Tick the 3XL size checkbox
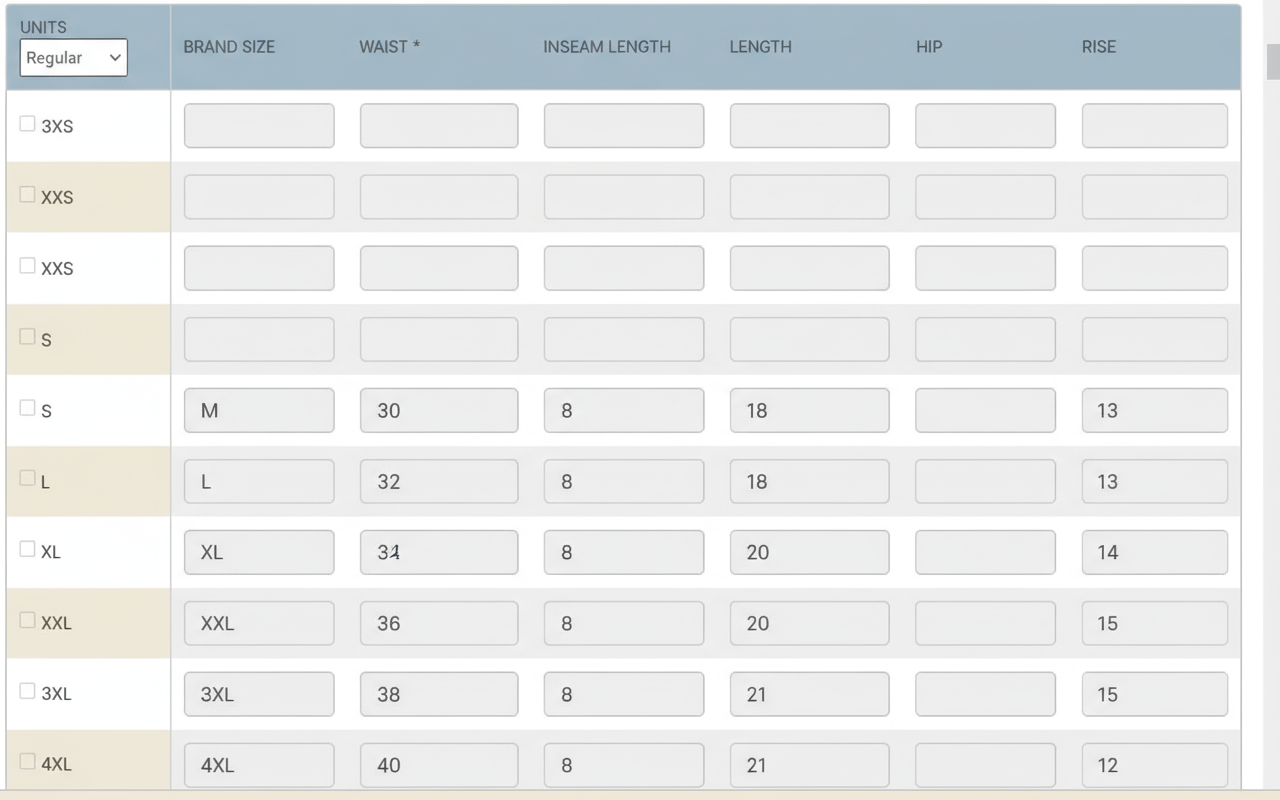Image resolution: width=1280 pixels, height=800 pixels. [28, 691]
